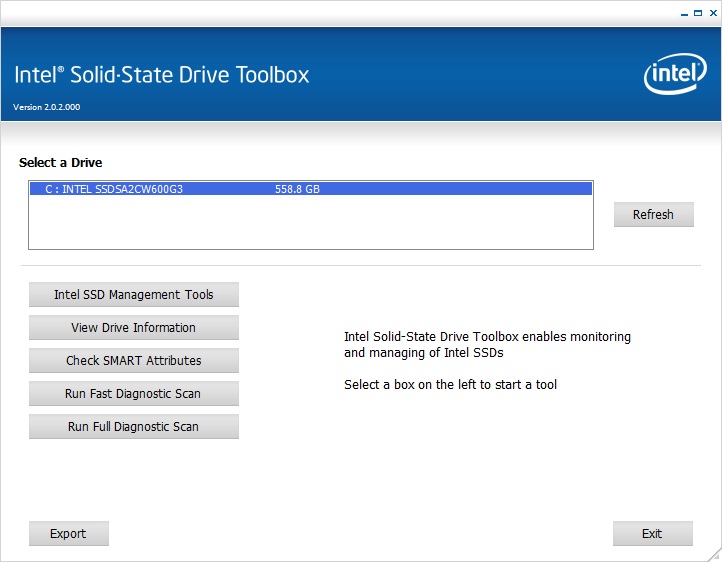This screenshot has width=722, height=562.
Task: Click the 'Select a box on the left' hint
Action: (x=450, y=385)
